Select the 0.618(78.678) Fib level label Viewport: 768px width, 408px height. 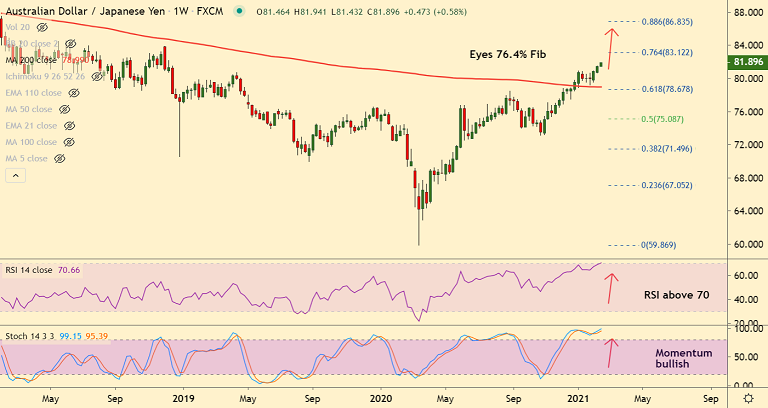coord(667,89)
